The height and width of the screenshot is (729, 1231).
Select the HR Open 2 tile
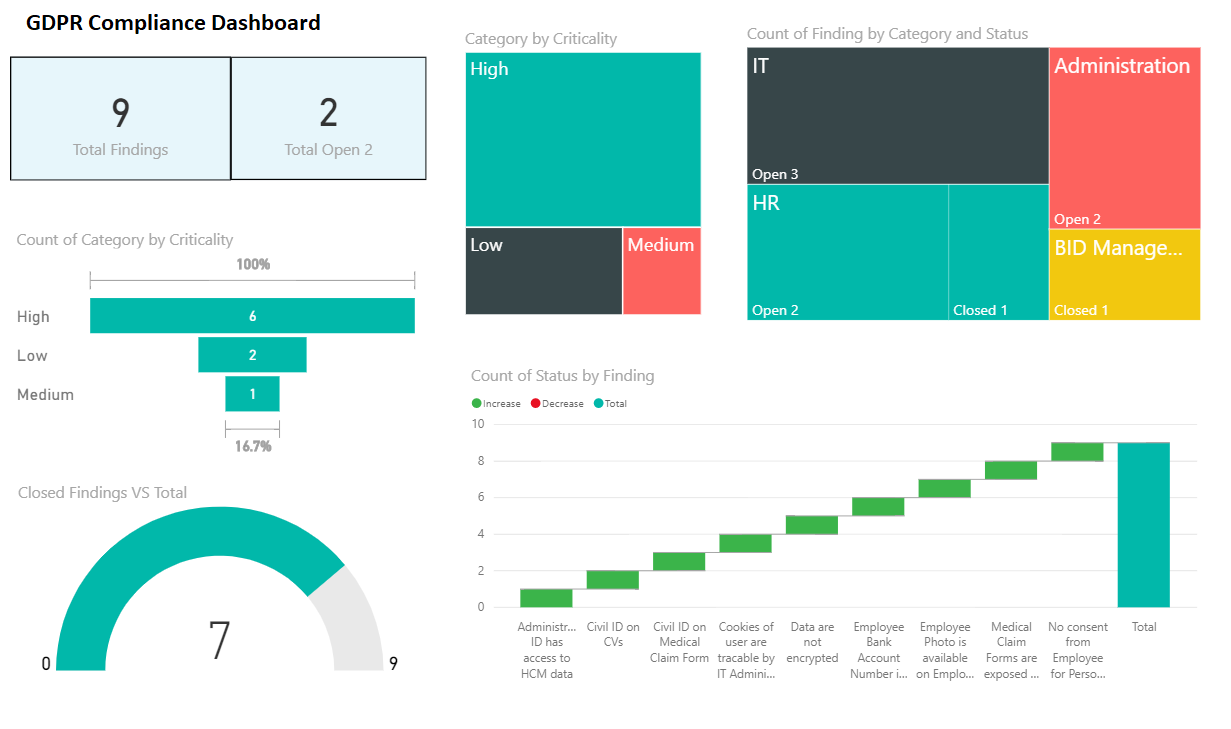(x=847, y=253)
